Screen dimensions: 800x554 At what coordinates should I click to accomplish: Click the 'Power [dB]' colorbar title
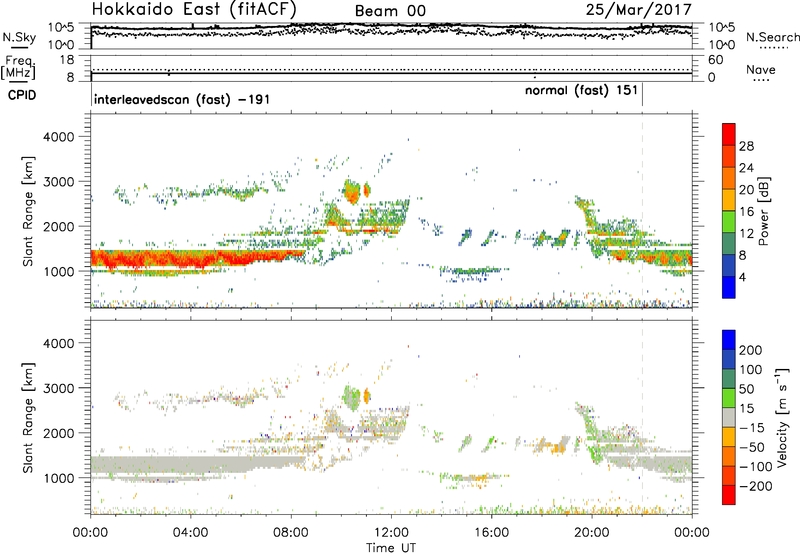tap(763, 211)
